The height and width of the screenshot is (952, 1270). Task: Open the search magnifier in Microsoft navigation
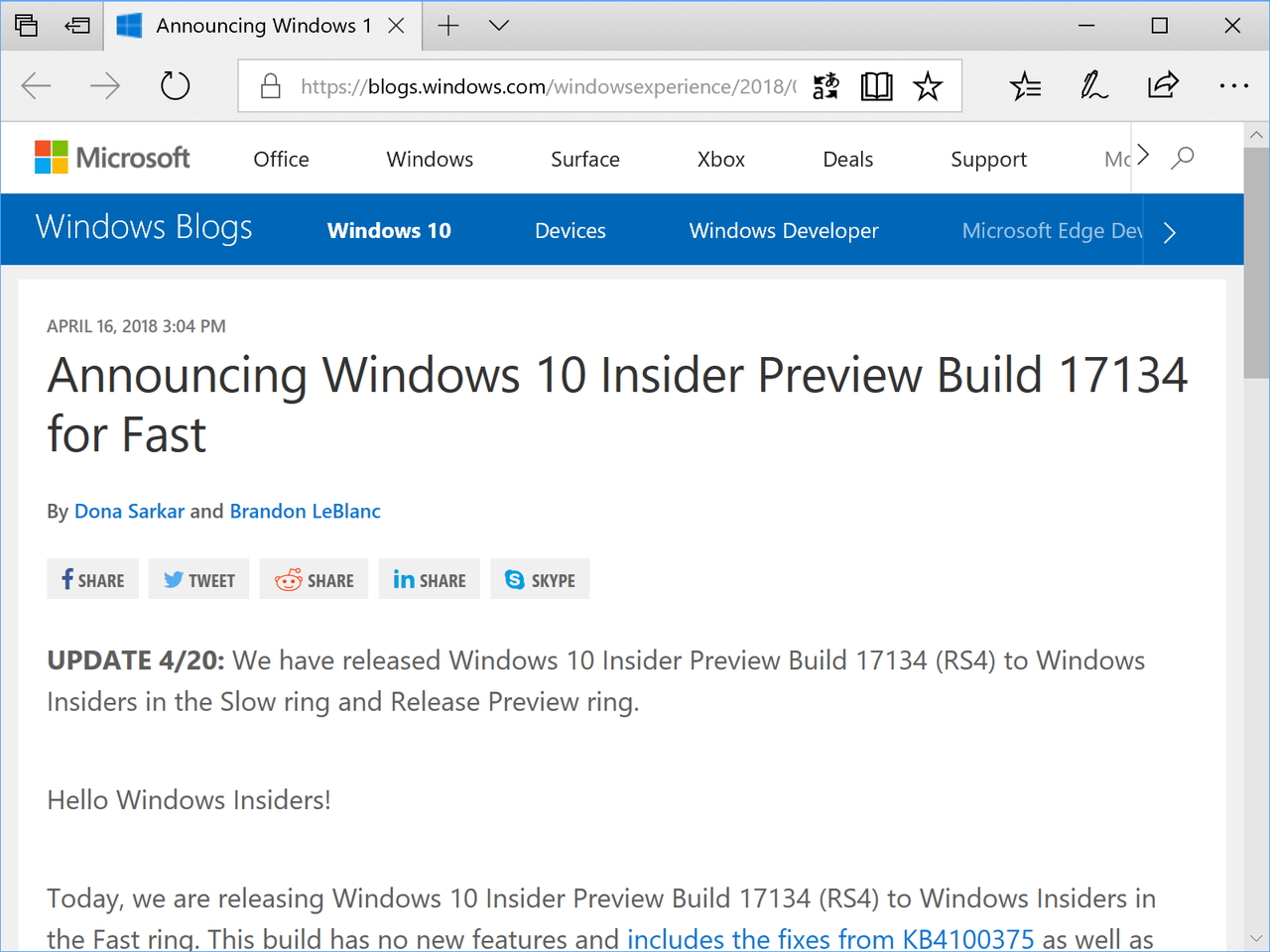[1182, 157]
